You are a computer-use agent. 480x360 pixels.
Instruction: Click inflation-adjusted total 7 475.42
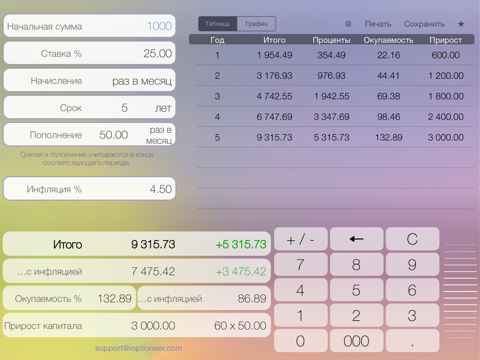(153, 271)
